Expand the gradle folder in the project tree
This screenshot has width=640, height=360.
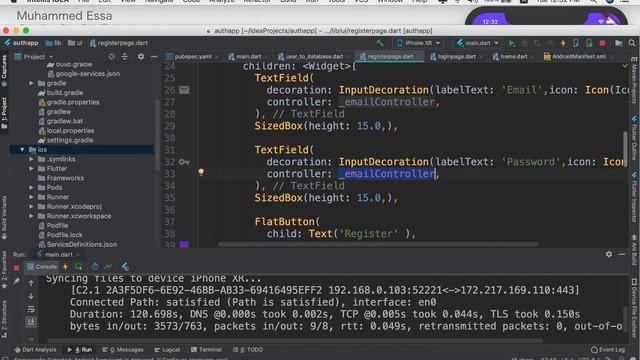point(31,83)
